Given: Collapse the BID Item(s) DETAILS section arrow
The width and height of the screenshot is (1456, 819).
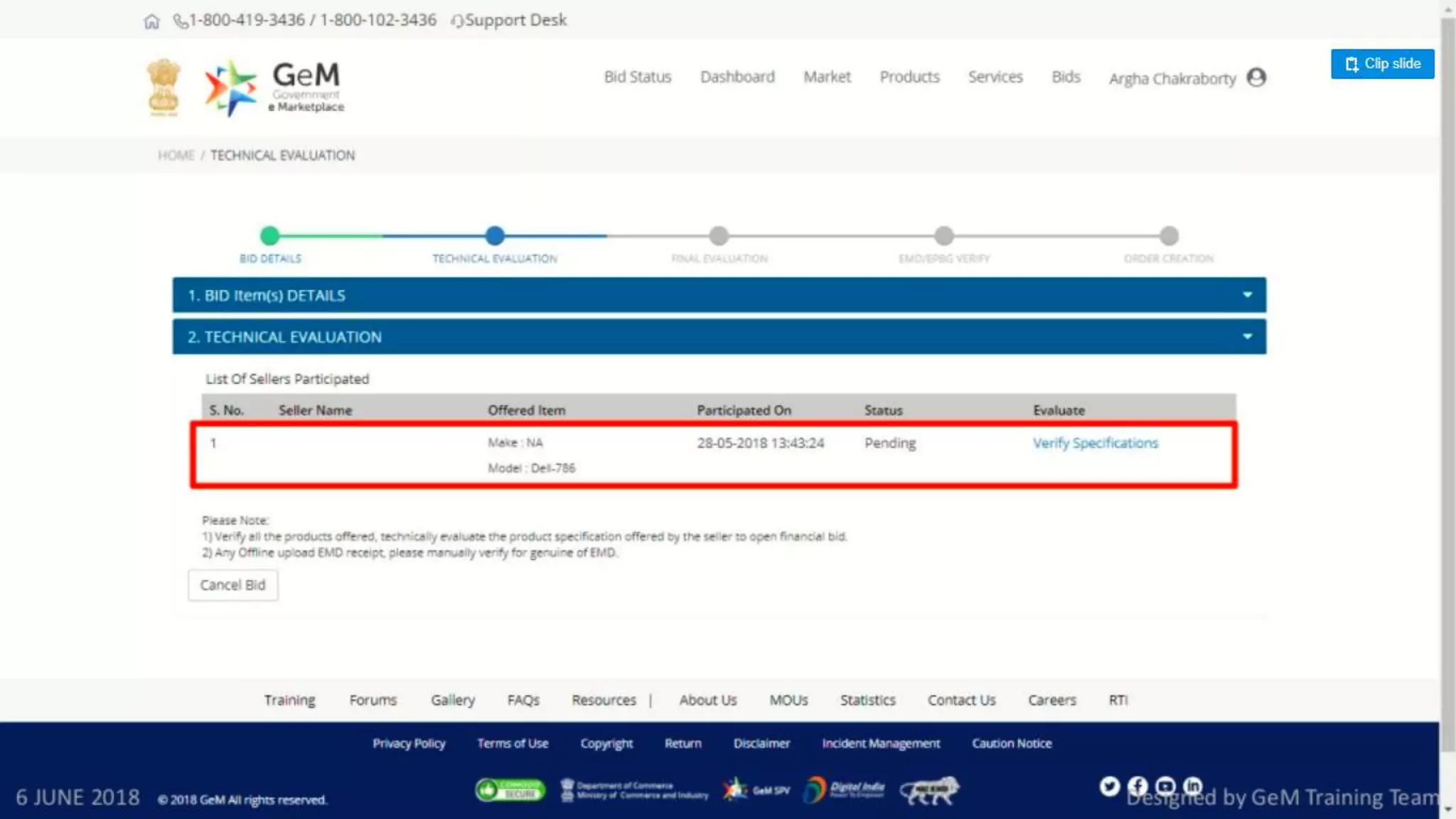Looking at the screenshot, I should point(1247,295).
